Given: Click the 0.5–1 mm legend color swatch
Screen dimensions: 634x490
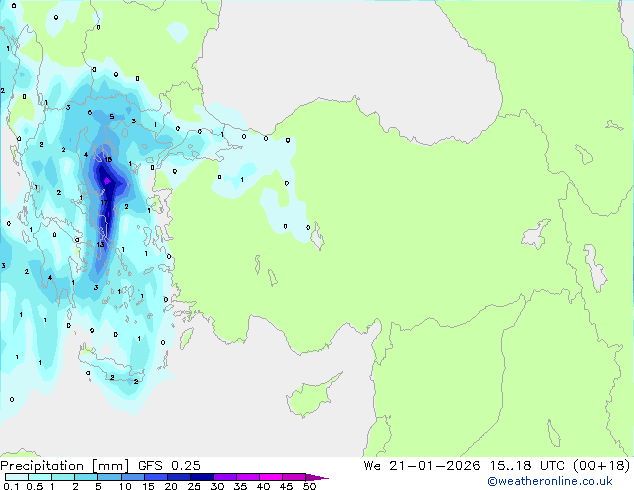Looking at the screenshot, I should point(40,477).
